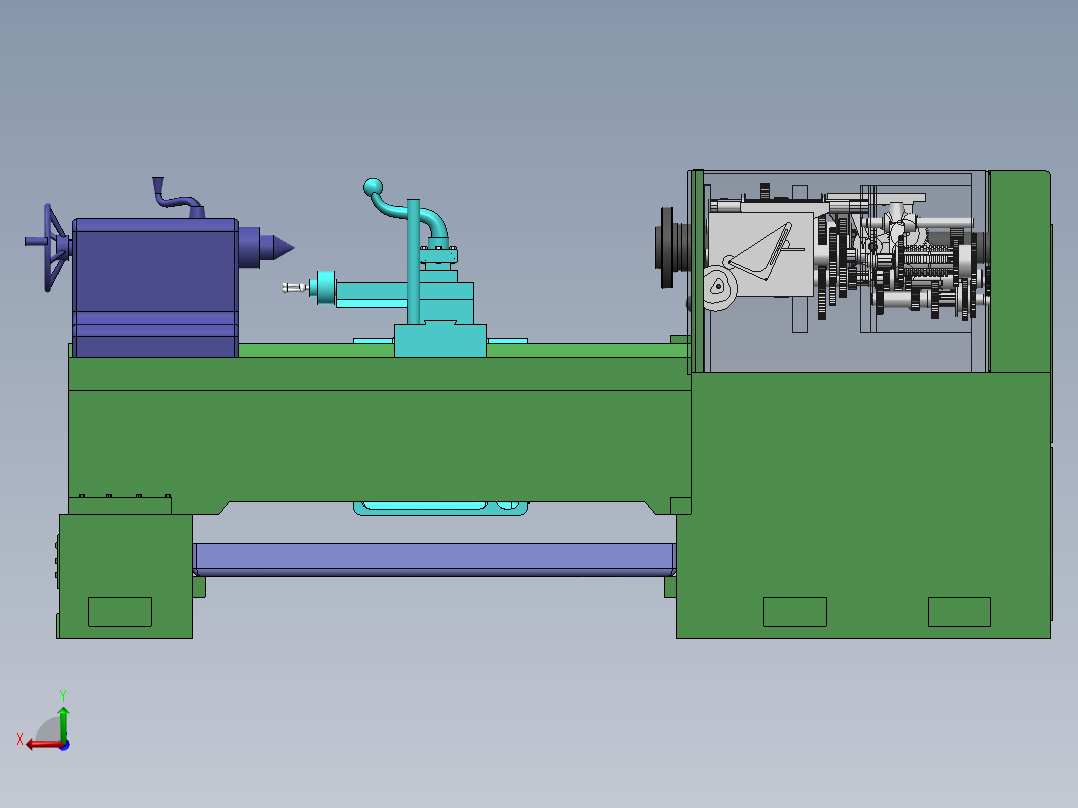Click the green headstock base cabinet

coord(864,505)
